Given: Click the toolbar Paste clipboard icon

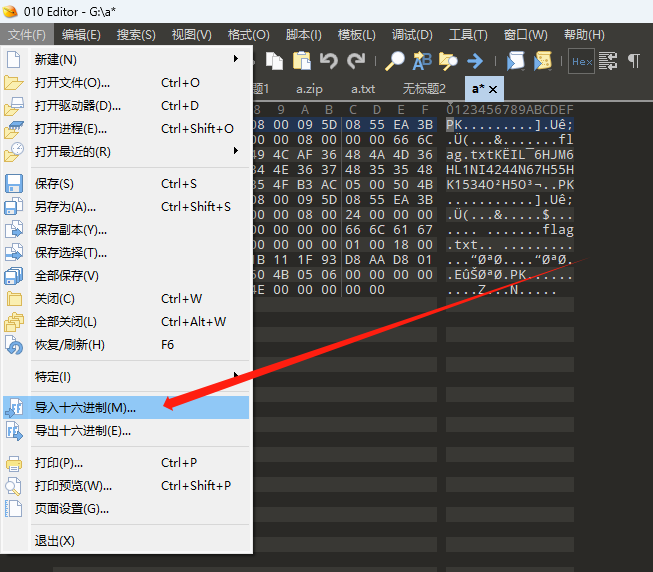Looking at the screenshot, I should pyautogui.click(x=302, y=61).
